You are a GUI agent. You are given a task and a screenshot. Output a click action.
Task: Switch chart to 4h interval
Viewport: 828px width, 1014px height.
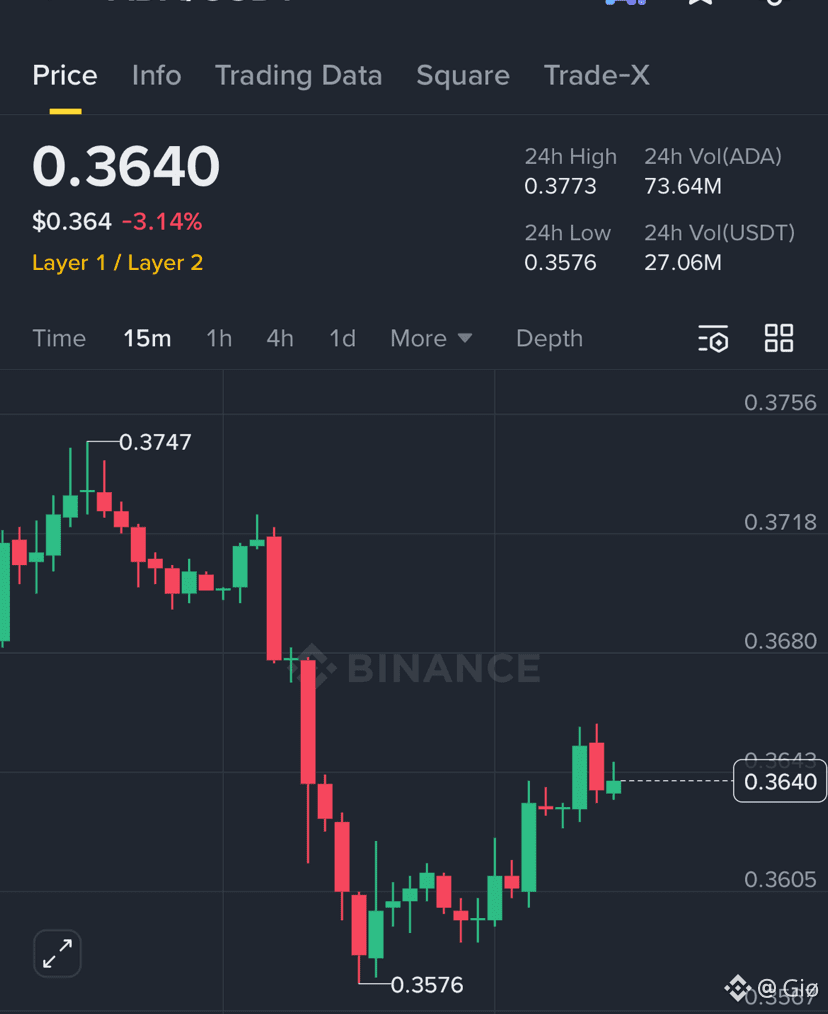tap(280, 338)
